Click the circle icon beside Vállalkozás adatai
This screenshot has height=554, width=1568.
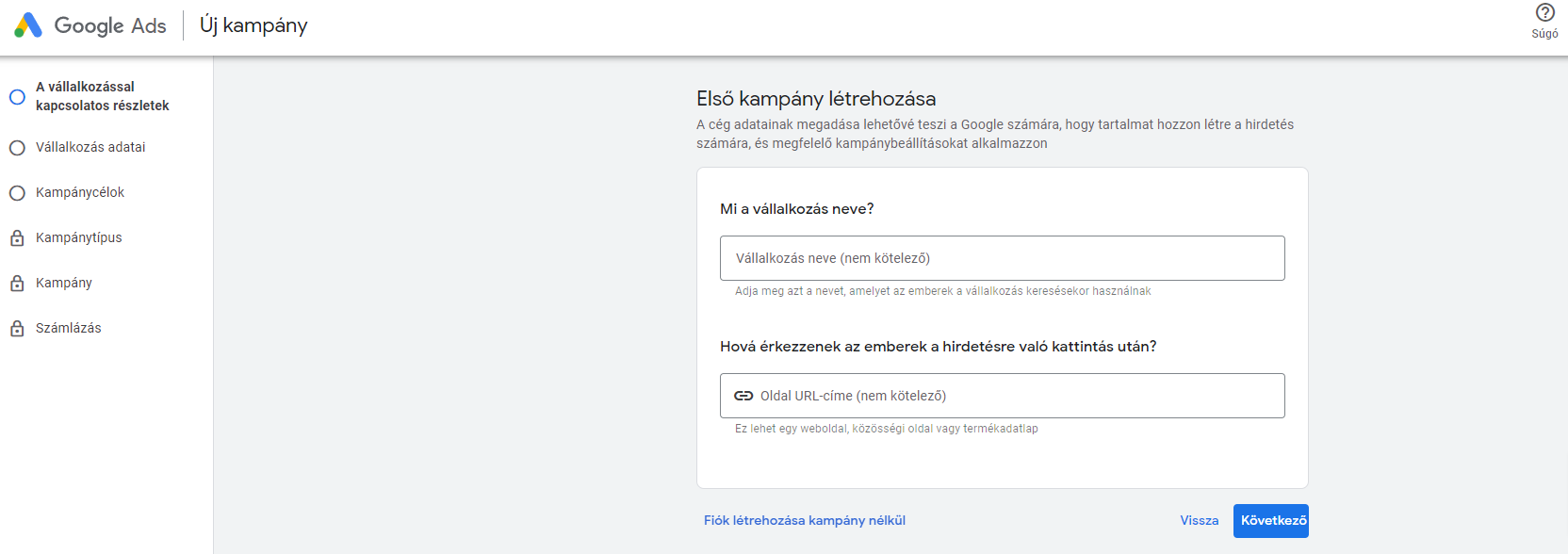pyautogui.click(x=16, y=147)
